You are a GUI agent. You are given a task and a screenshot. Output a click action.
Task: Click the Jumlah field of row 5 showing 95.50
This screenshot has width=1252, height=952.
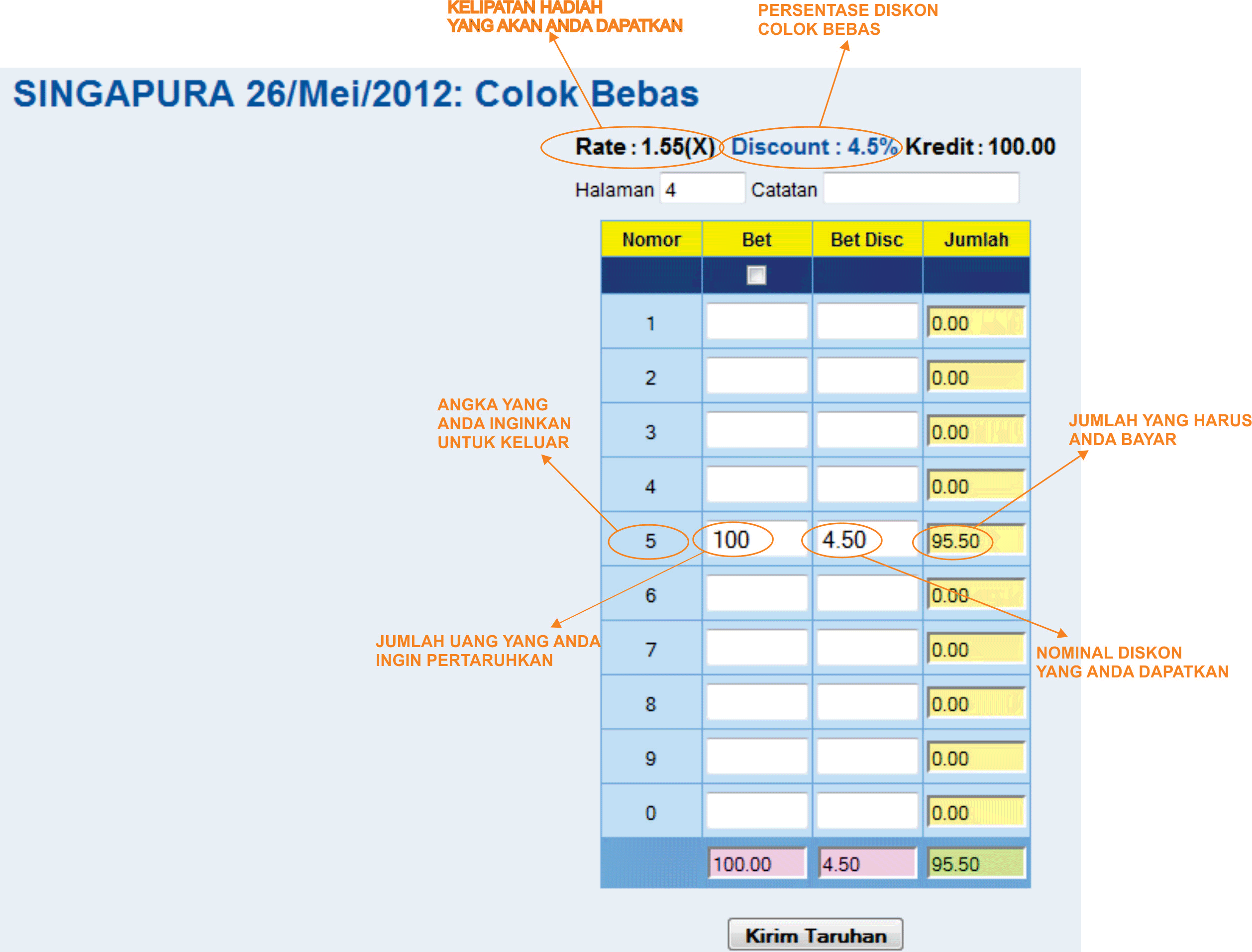pyautogui.click(x=976, y=540)
